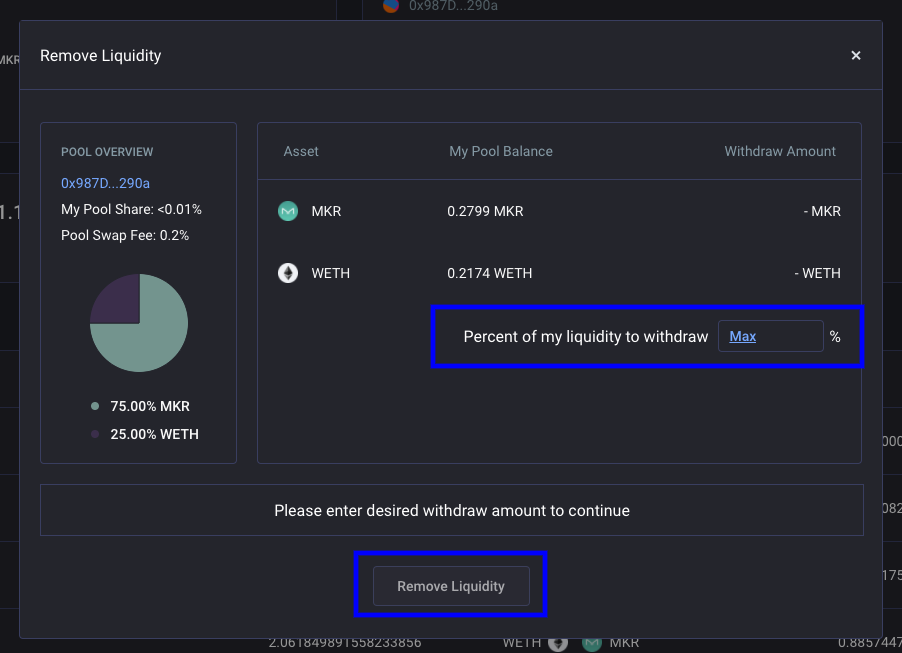Image resolution: width=902 pixels, height=653 pixels.
Task: Click the Asset column header
Action: (301, 151)
